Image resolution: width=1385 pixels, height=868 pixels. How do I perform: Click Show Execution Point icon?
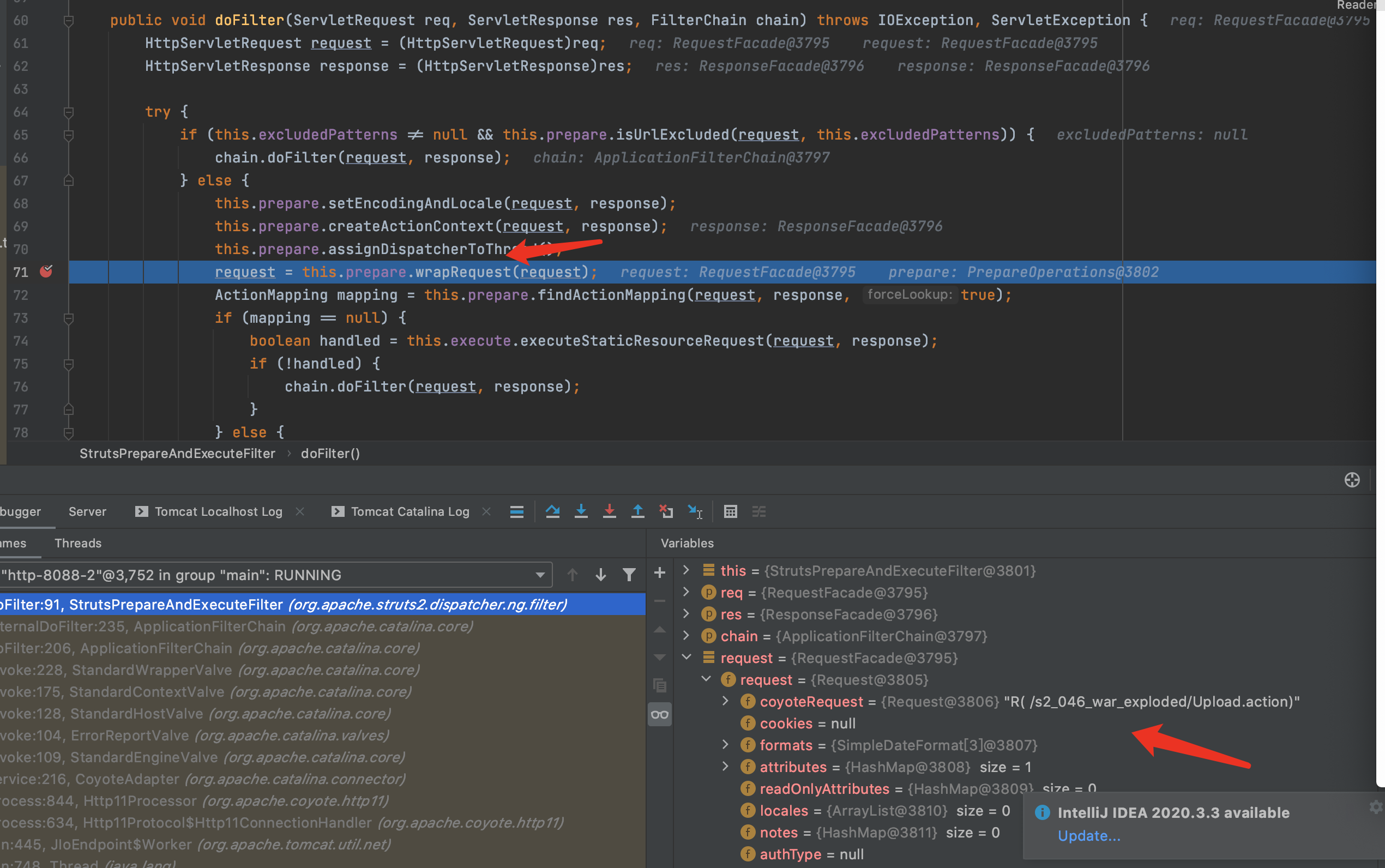point(516,511)
